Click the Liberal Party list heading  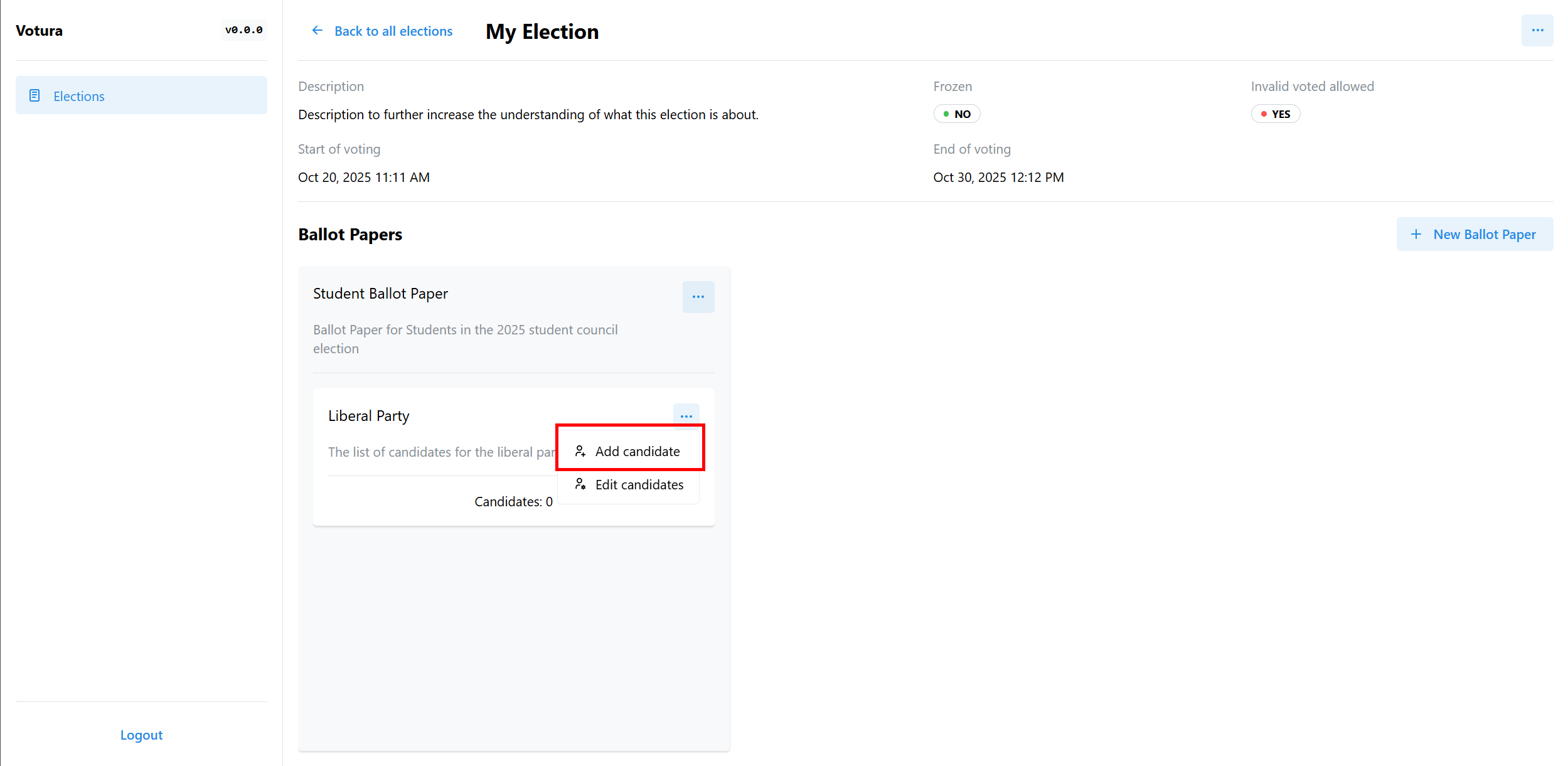click(368, 416)
